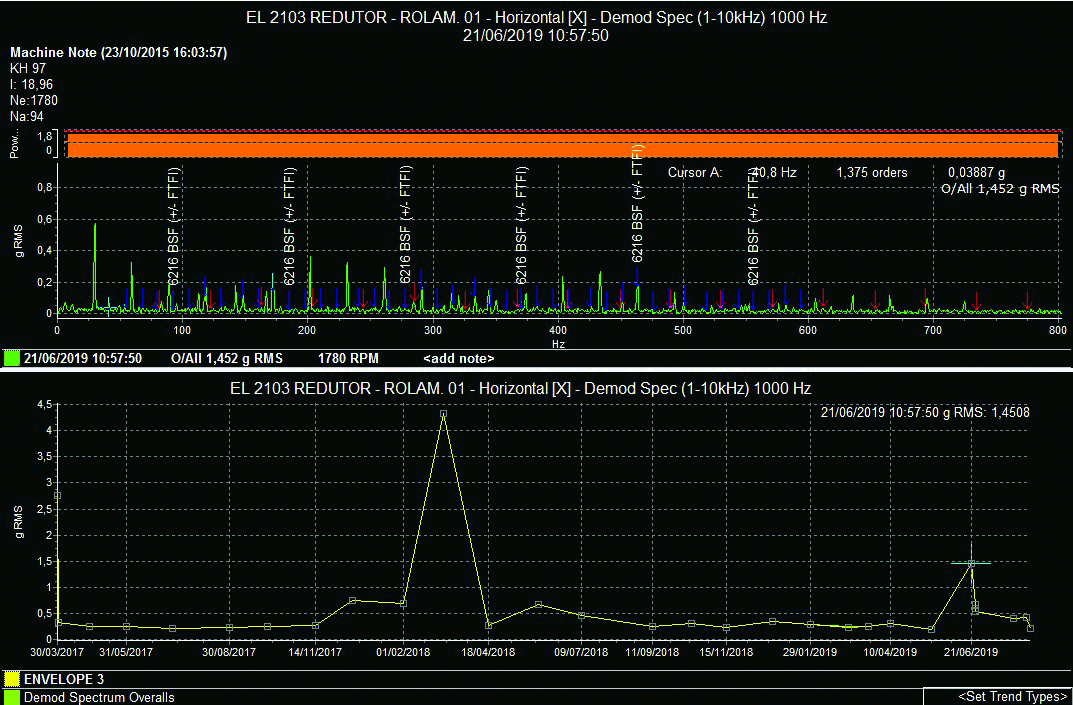Click the trend cursor crosshair at 21/06/2019

tap(971, 563)
